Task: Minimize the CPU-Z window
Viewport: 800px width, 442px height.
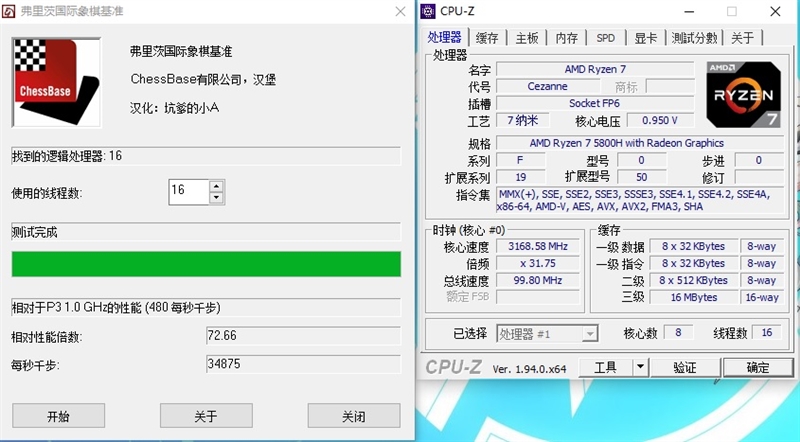Action: click(689, 11)
